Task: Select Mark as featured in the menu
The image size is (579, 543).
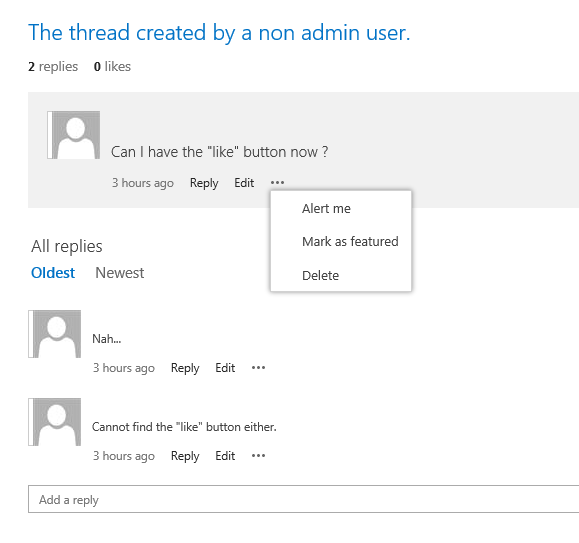Action: (x=350, y=241)
